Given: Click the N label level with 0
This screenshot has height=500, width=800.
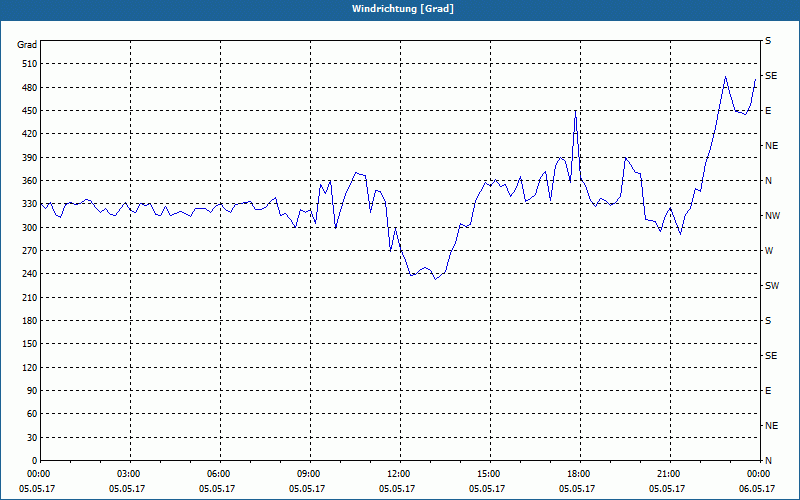Looking at the screenshot, I should [768, 461].
